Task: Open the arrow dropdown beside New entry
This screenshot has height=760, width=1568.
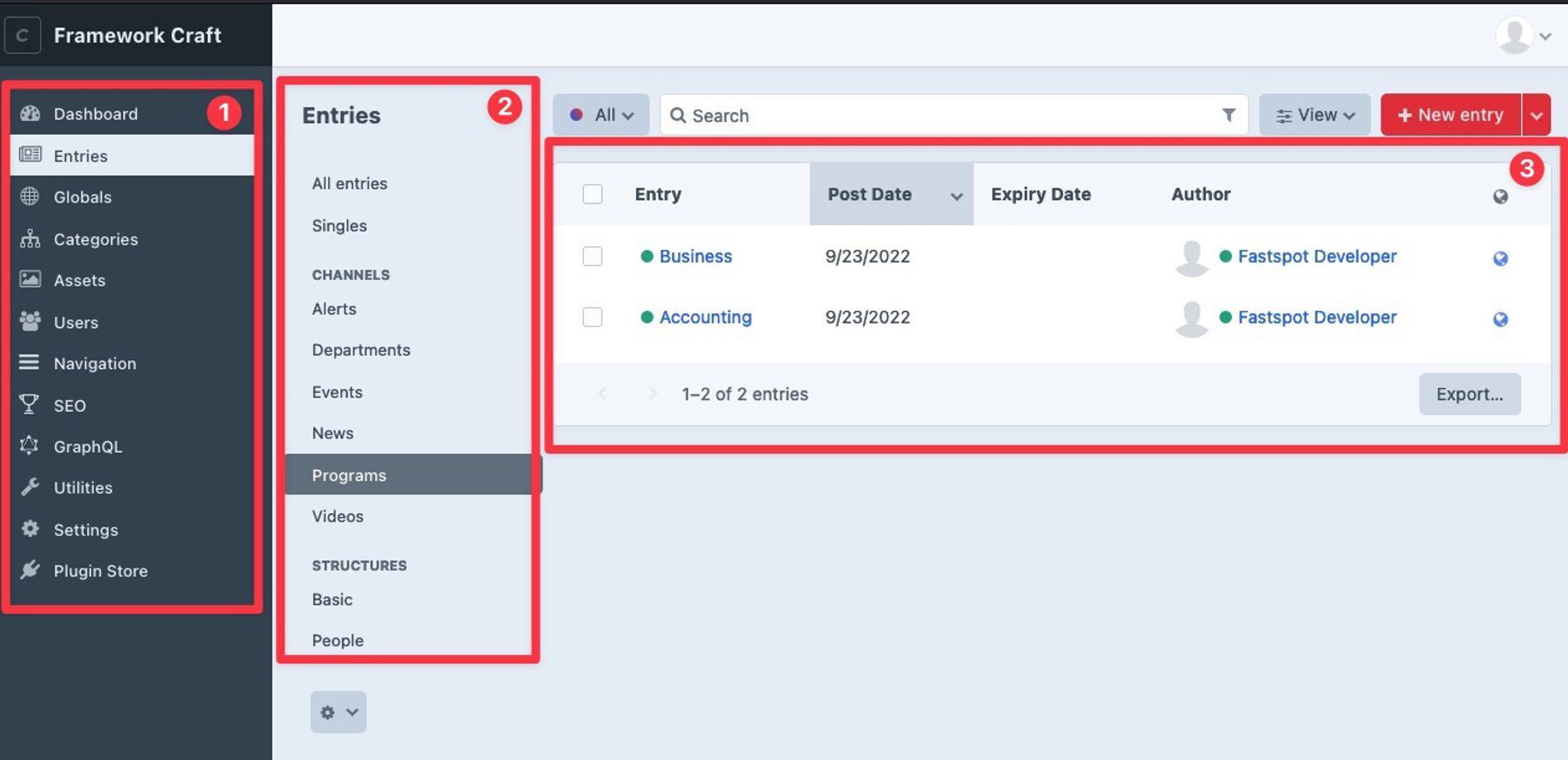Action: pyautogui.click(x=1537, y=115)
